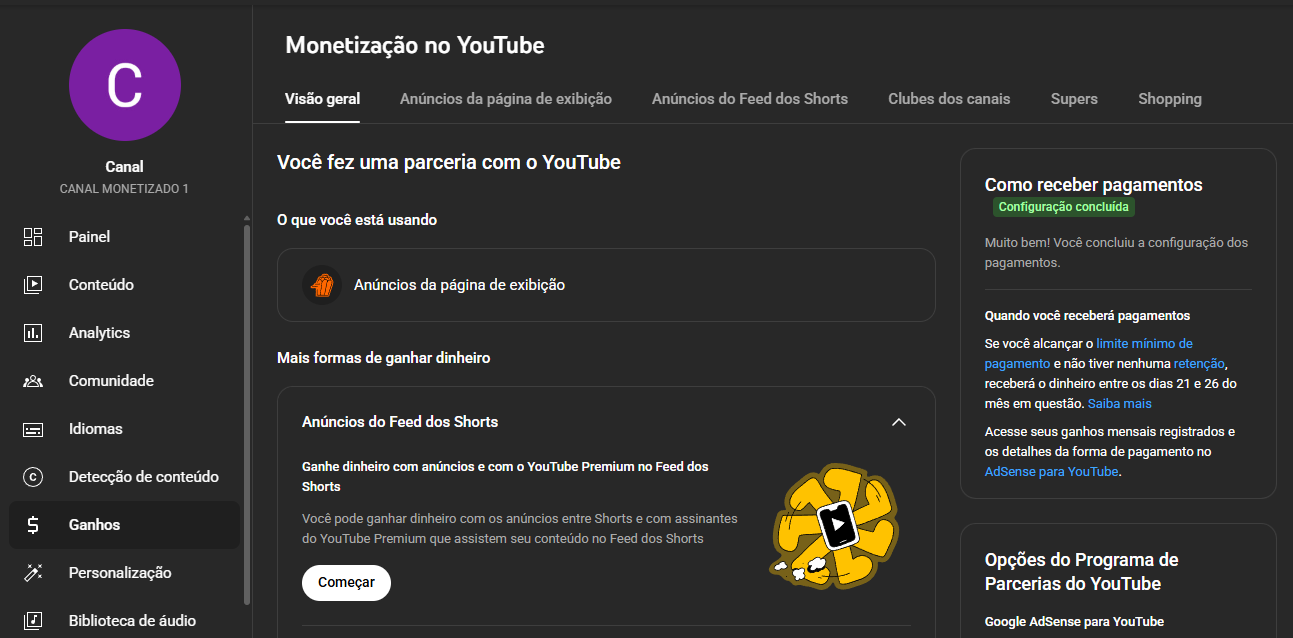Click the Ganhos dollar sign icon

pyautogui.click(x=33, y=525)
